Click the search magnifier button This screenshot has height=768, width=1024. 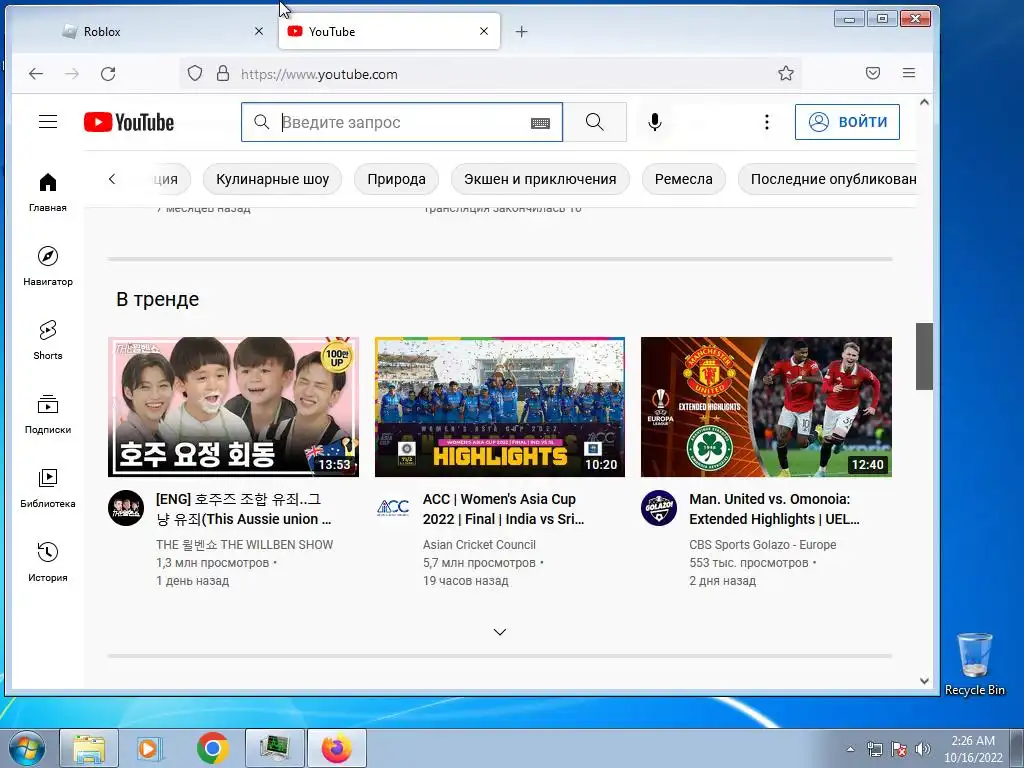pyautogui.click(x=594, y=122)
